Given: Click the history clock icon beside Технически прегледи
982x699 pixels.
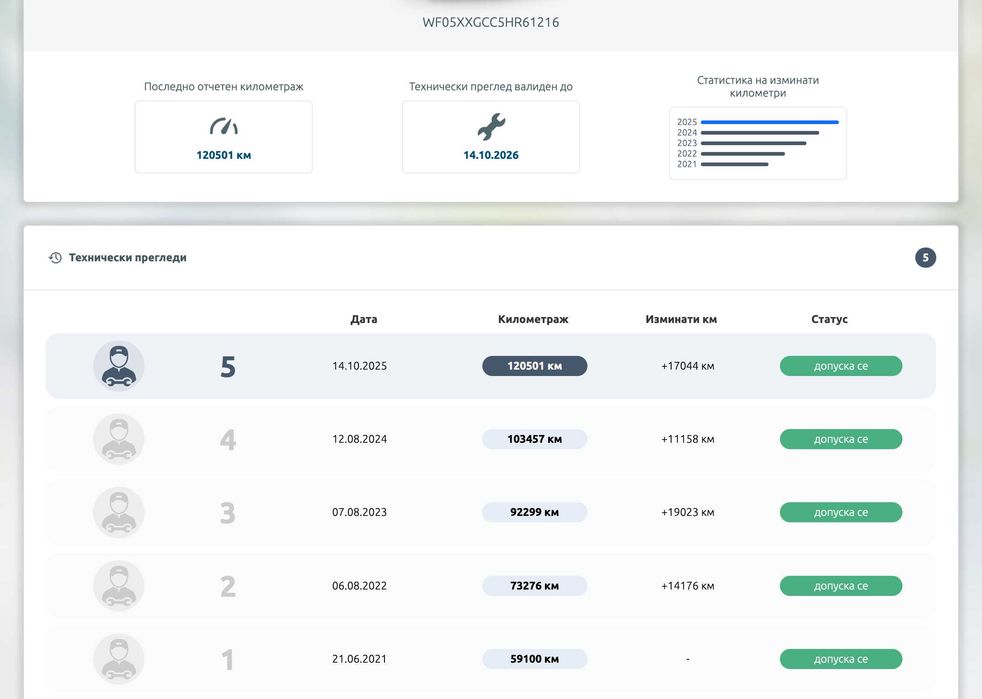Looking at the screenshot, I should [x=55, y=257].
